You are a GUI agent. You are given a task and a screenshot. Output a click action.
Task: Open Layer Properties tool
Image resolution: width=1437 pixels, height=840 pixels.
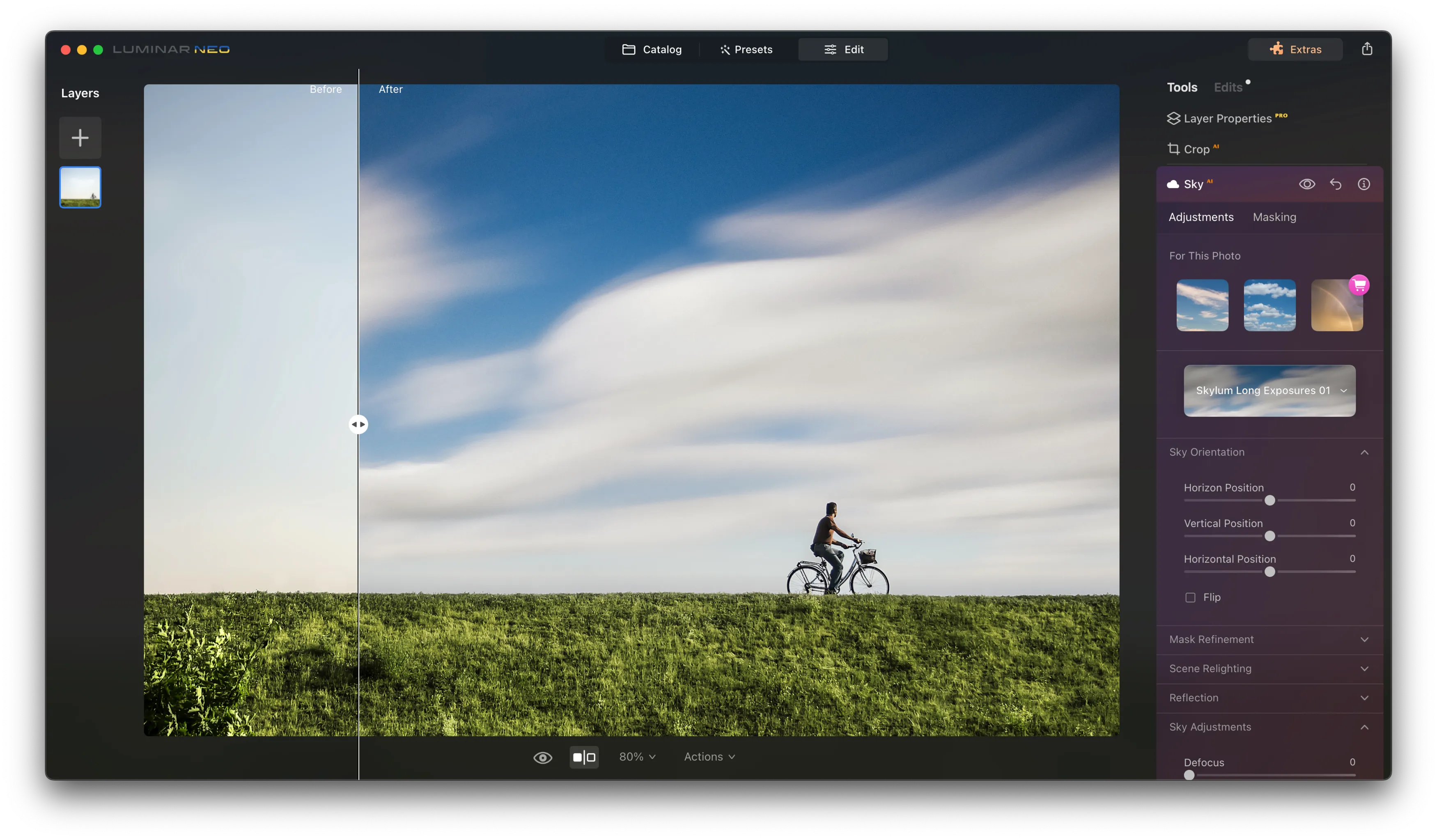coord(1227,119)
